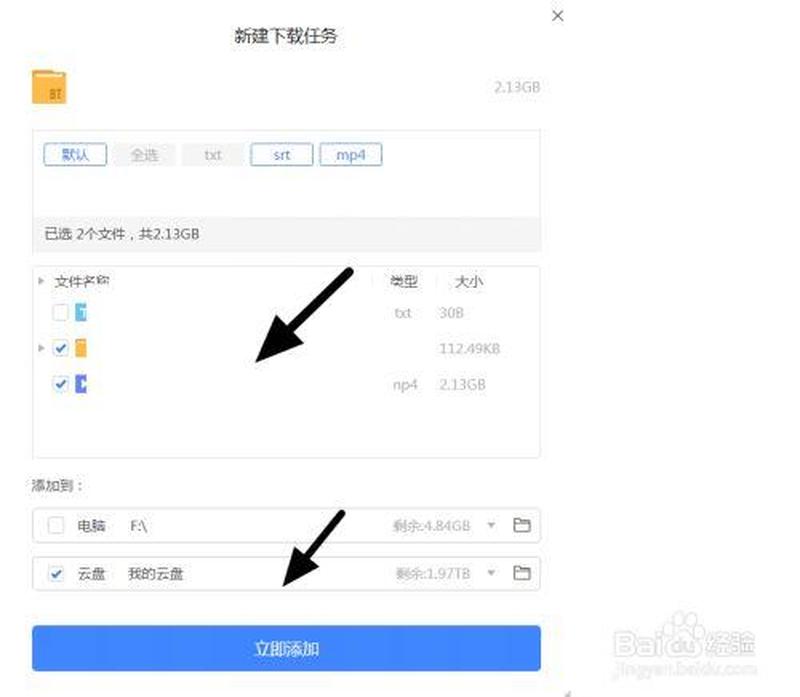
Task: Click the F:\ path field
Action: (x=139, y=526)
